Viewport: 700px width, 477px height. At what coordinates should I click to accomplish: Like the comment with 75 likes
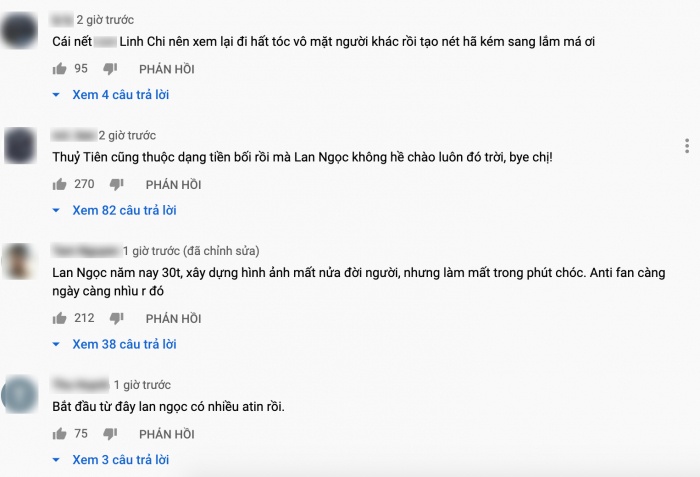tap(59, 434)
